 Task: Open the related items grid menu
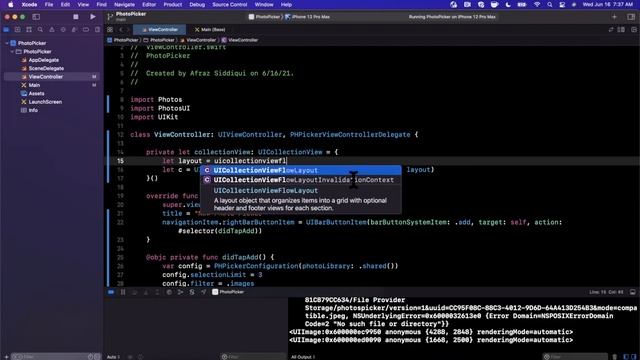pyautogui.click(x=110, y=30)
